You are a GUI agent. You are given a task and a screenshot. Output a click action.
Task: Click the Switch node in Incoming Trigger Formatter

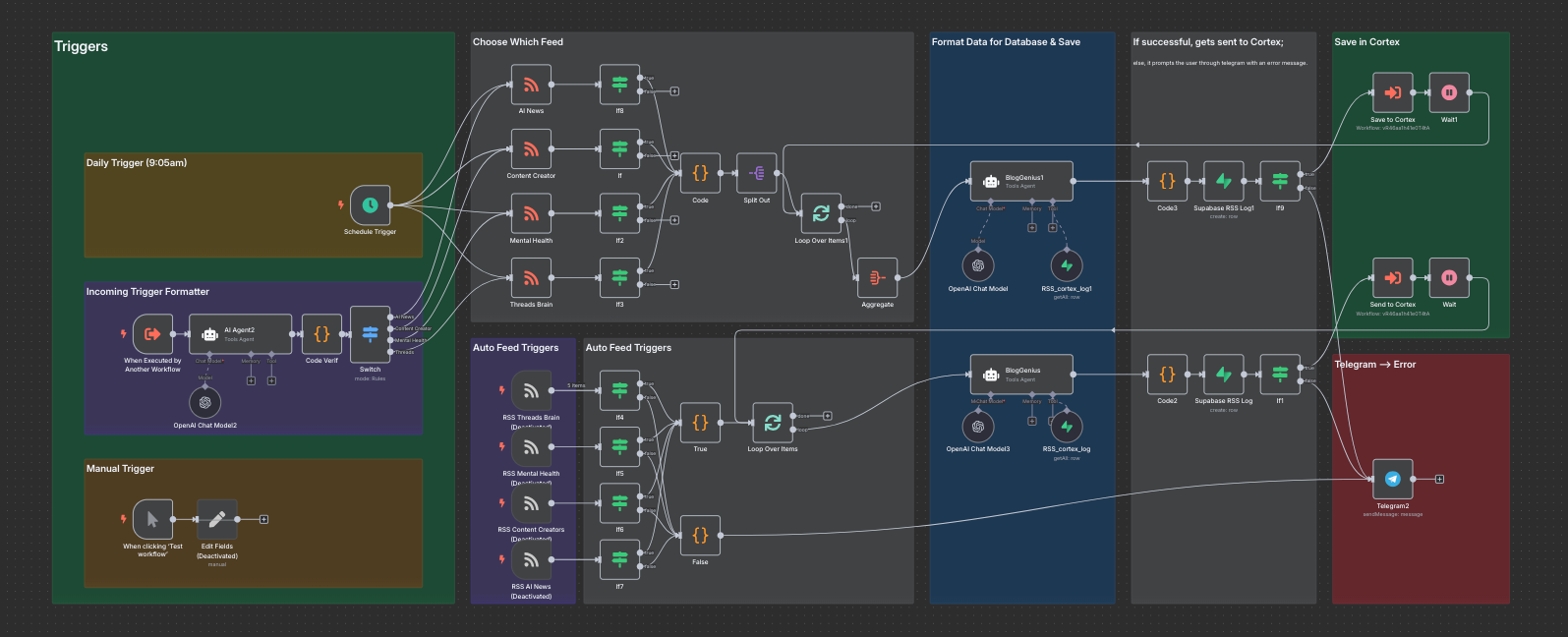[x=370, y=334]
